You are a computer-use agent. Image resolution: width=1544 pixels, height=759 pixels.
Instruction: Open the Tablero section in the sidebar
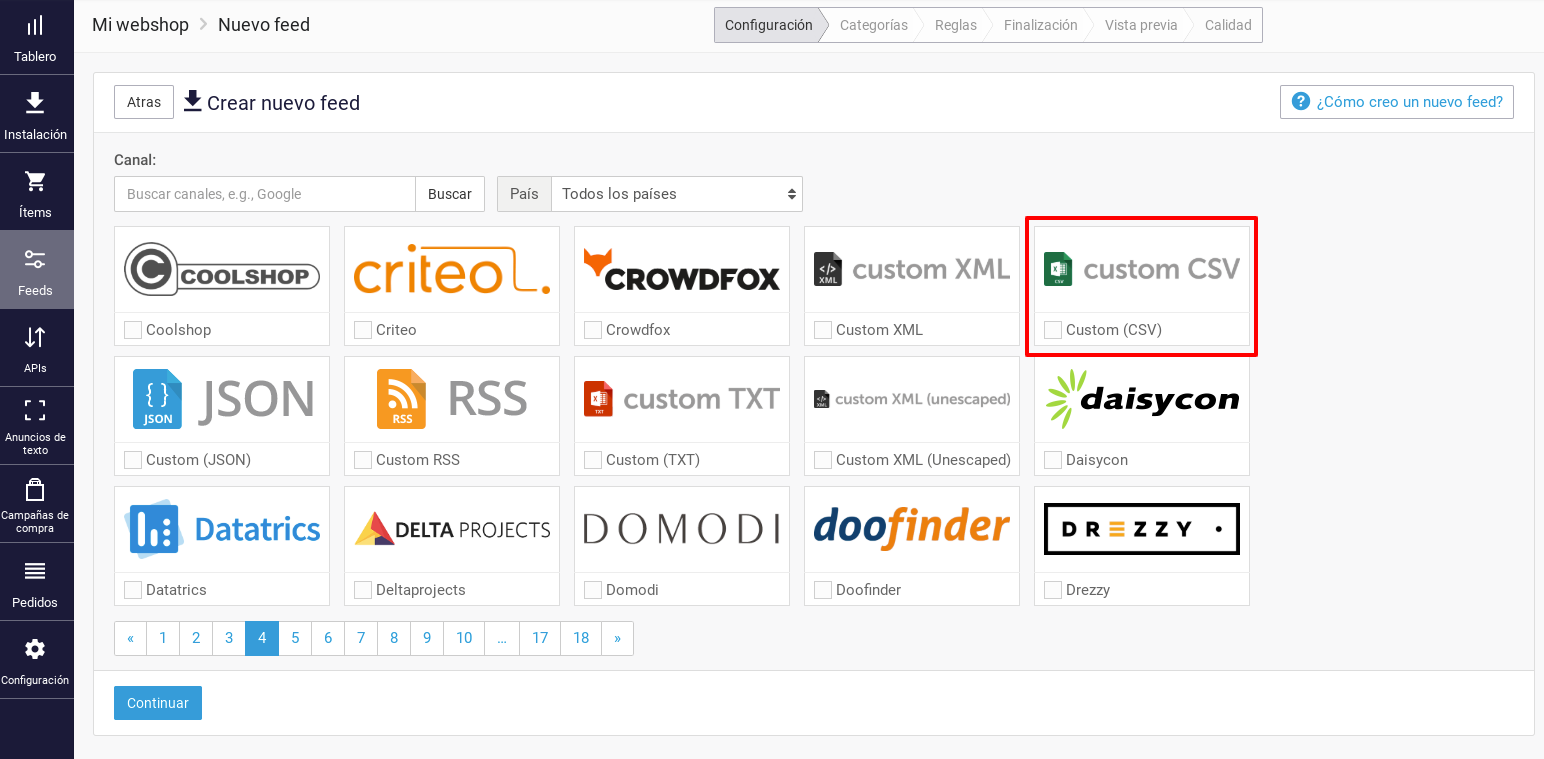pos(36,38)
